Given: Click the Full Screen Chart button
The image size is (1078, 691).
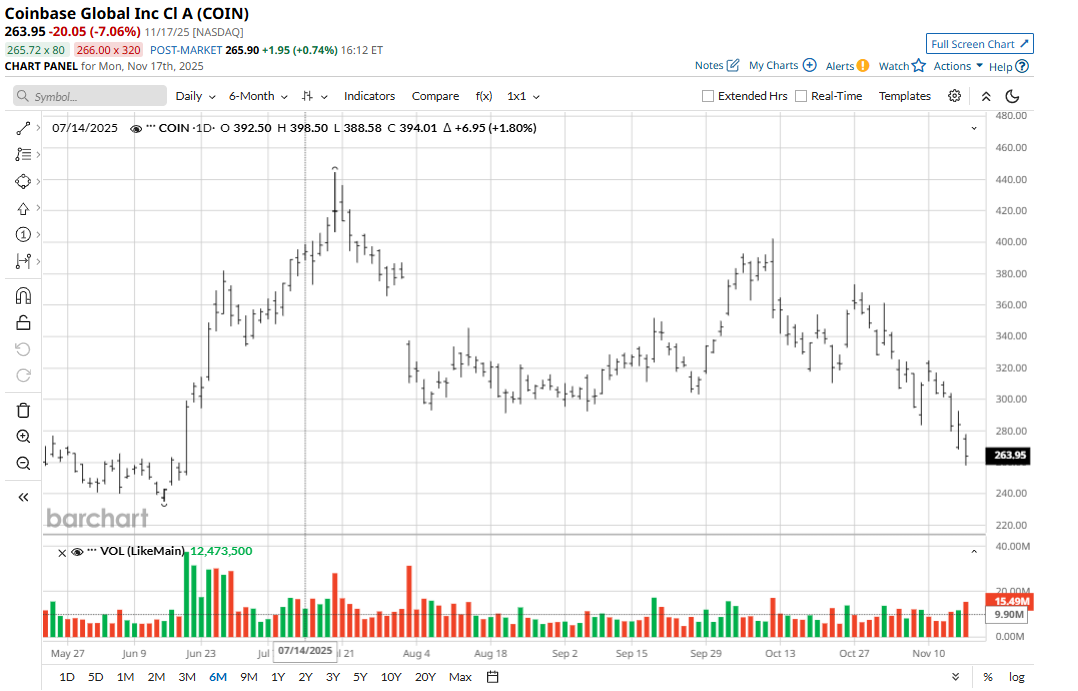Looking at the screenshot, I should (x=979, y=44).
